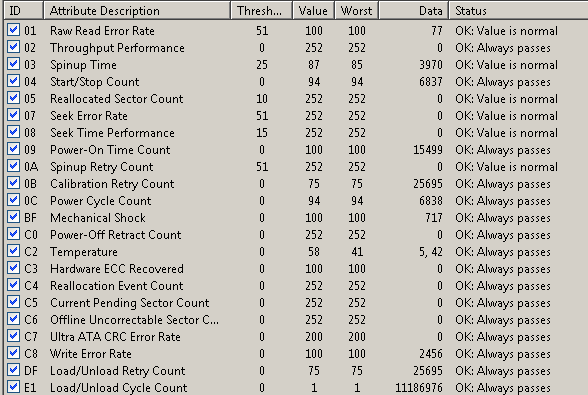Click the Power Cycle Count label
The width and height of the screenshot is (588, 395).
pyautogui.click(x=100, y=201)
